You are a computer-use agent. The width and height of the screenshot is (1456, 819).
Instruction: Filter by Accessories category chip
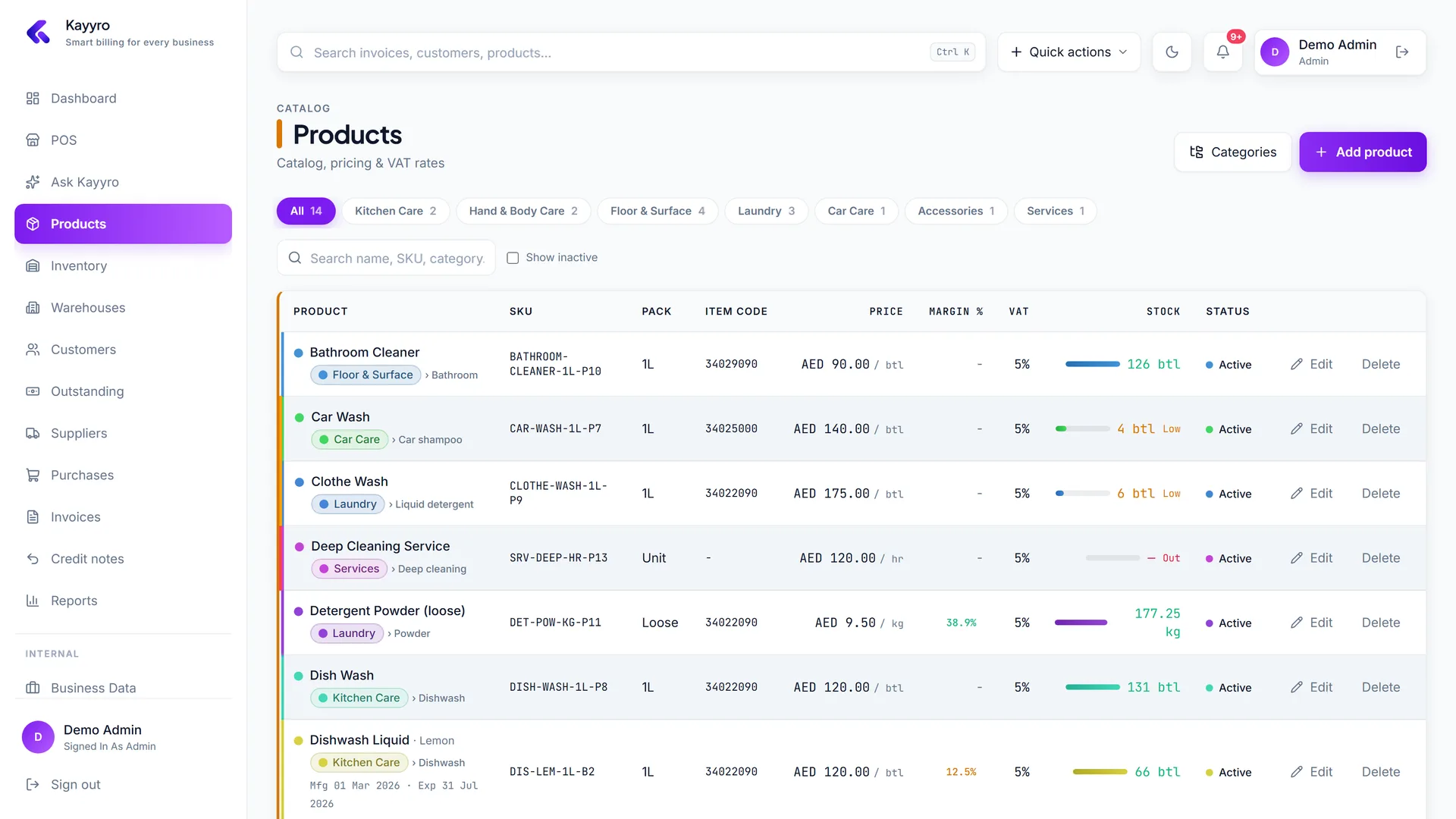coord(955,212)
